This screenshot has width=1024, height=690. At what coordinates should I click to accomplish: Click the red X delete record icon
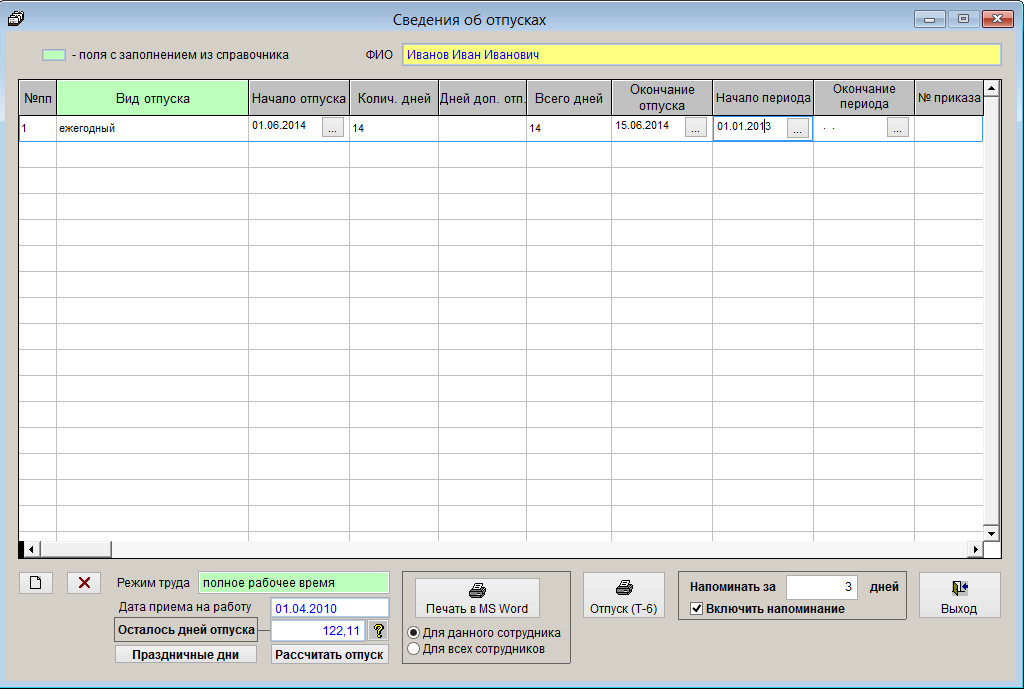(x=84, y=583)
